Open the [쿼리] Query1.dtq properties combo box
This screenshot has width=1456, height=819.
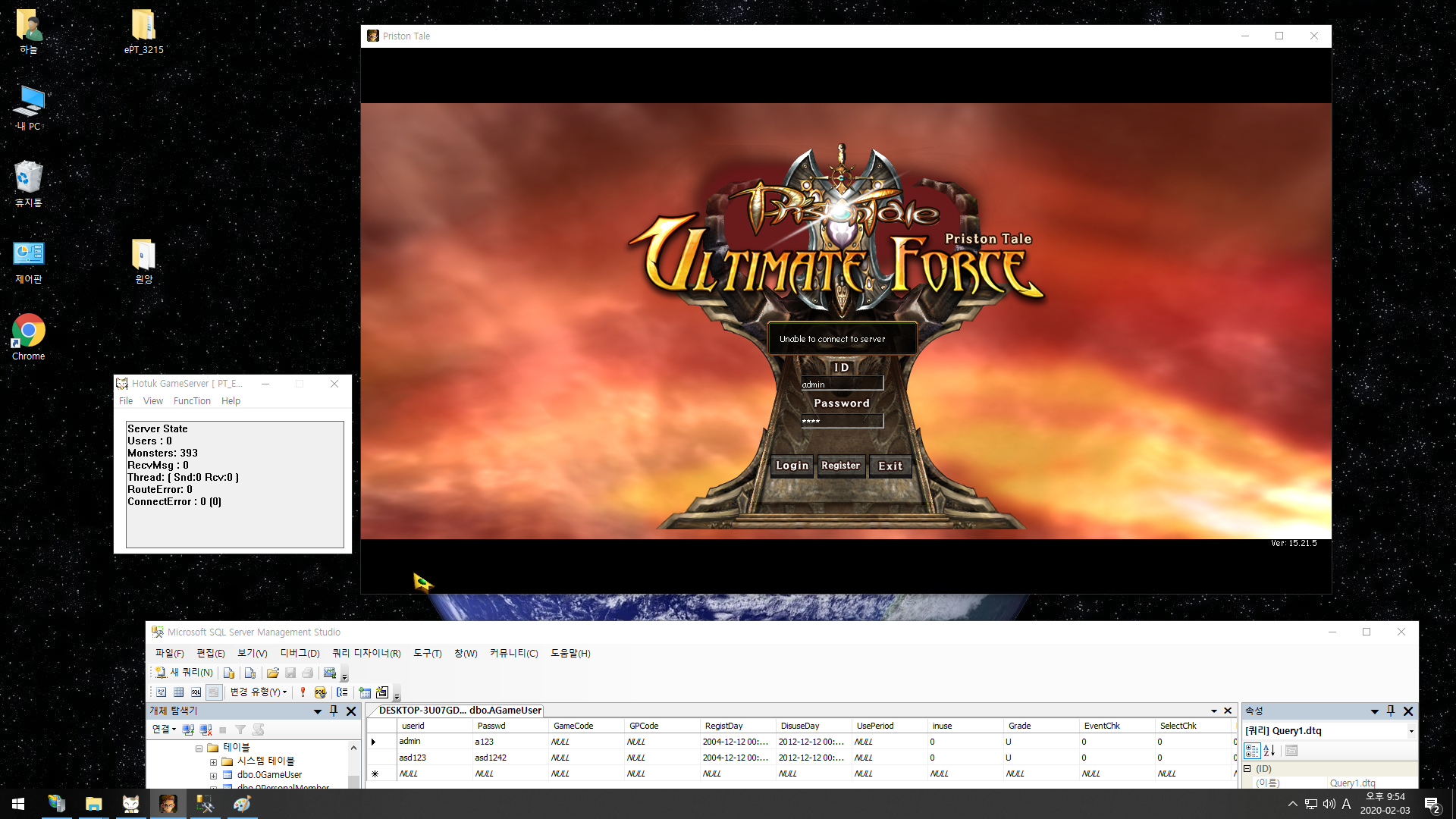(1329, 731)
